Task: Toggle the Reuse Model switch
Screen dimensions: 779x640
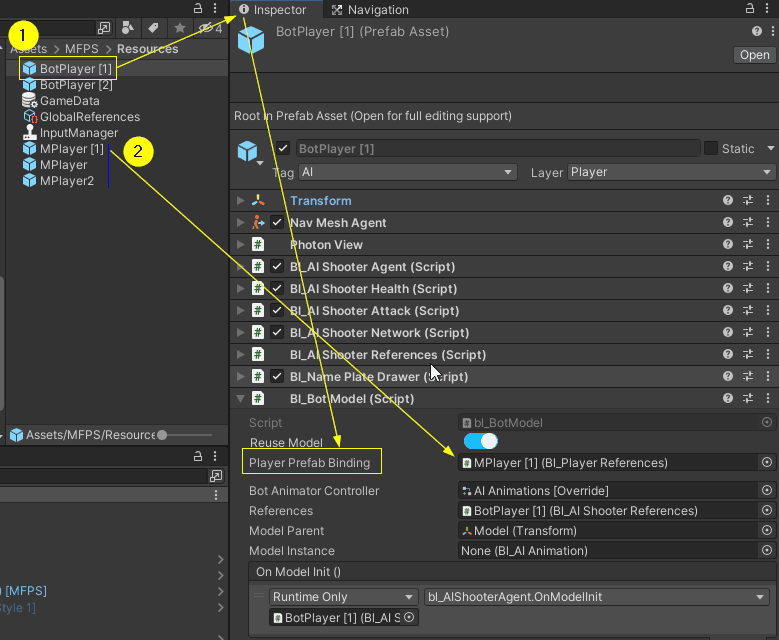Action: click(481, 441)
